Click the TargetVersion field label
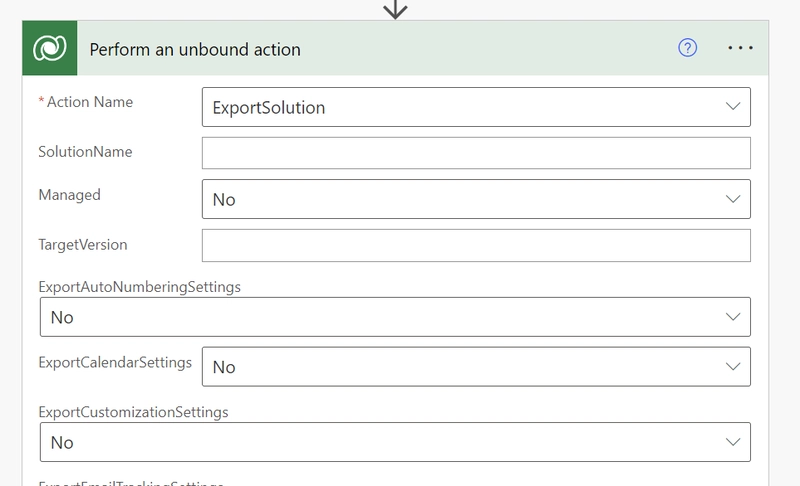Screen dimensions: 800x486 pyautogui.click(x=83, y=244)
